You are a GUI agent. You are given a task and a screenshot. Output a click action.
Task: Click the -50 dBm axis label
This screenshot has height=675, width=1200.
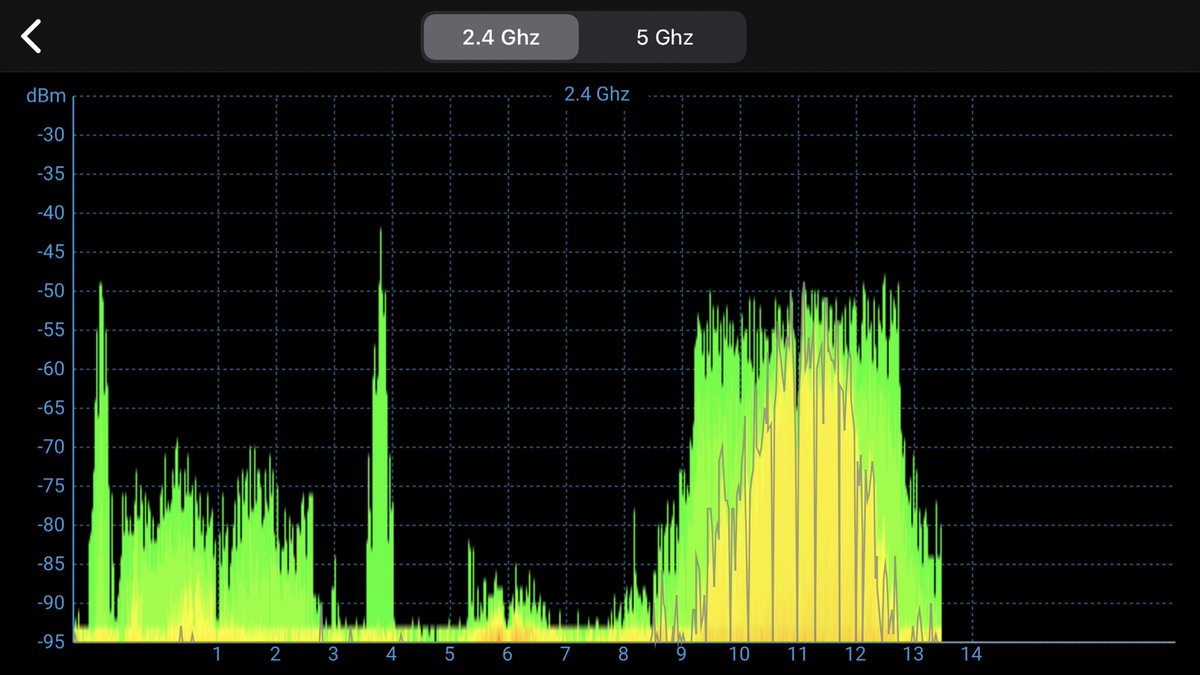(50, 291)
